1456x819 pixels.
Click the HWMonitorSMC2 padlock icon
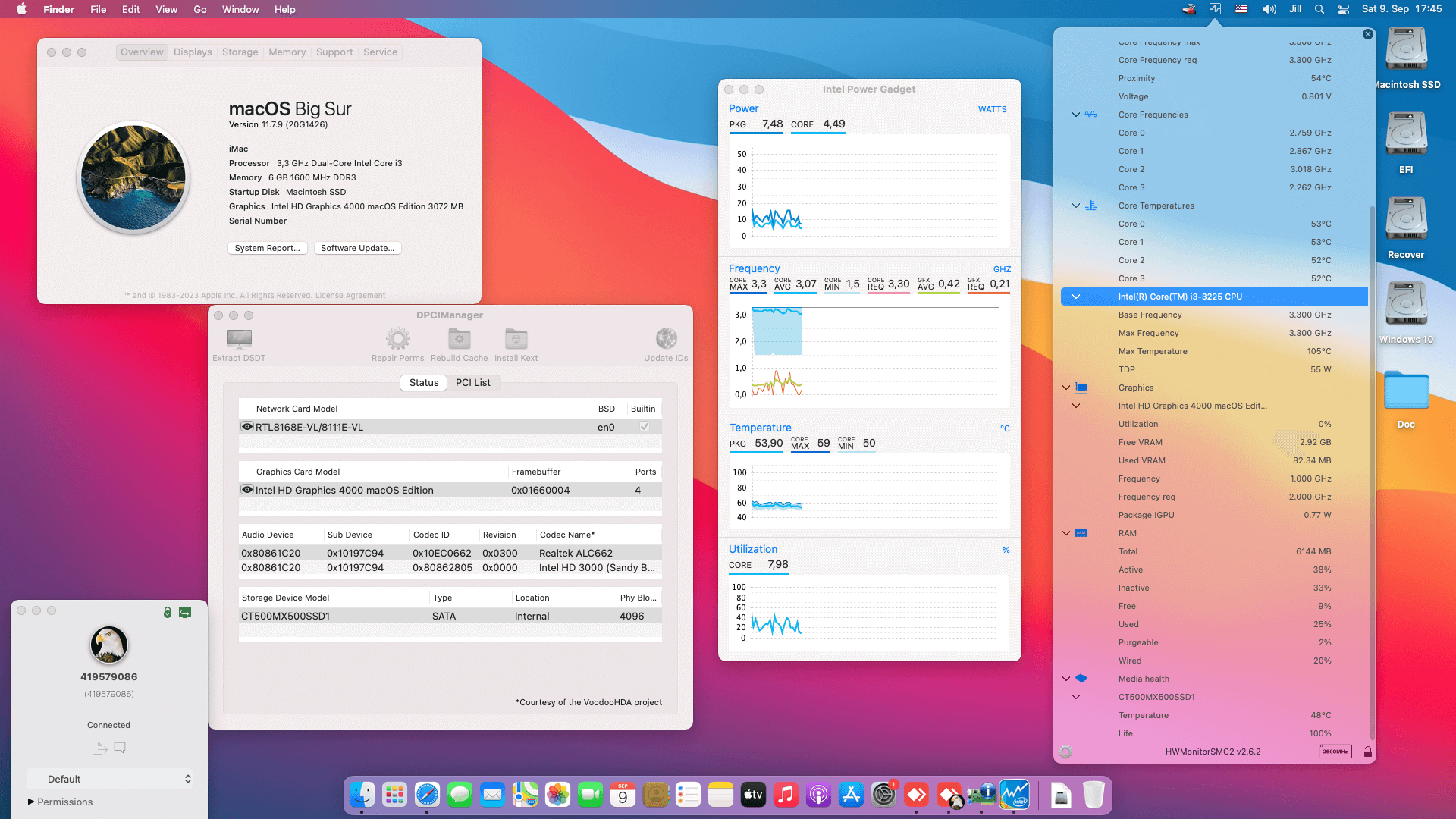point(1367,752)
